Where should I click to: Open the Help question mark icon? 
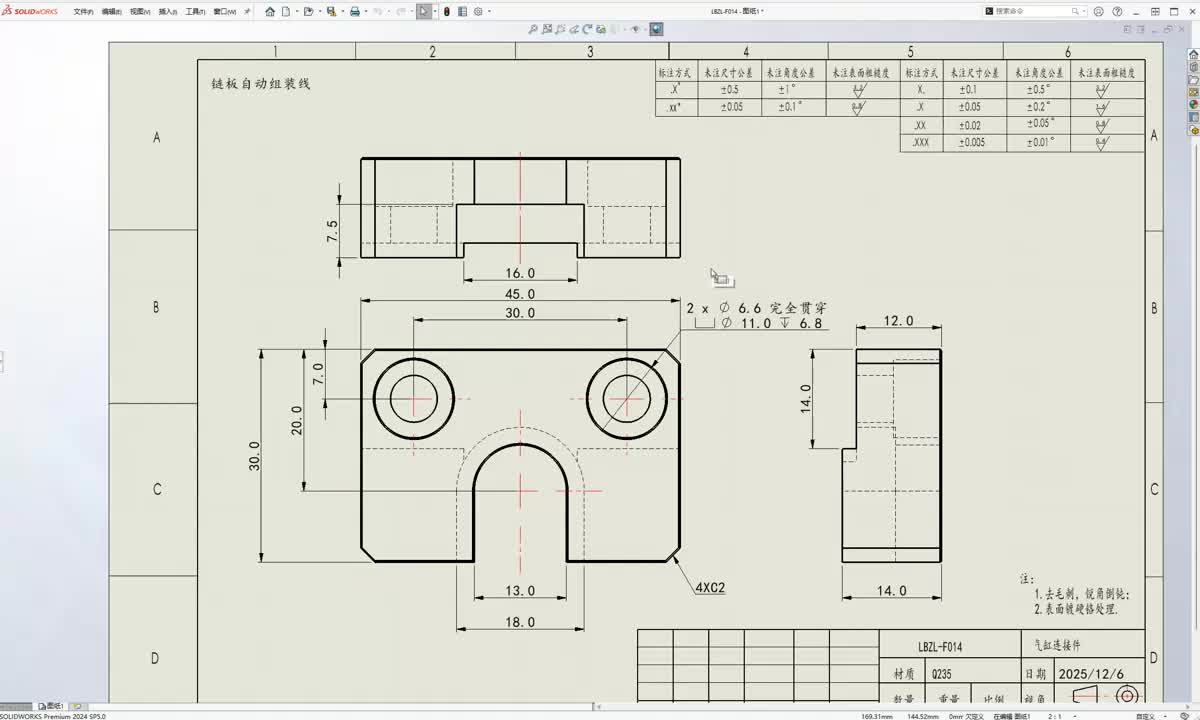pos(1117,11)
